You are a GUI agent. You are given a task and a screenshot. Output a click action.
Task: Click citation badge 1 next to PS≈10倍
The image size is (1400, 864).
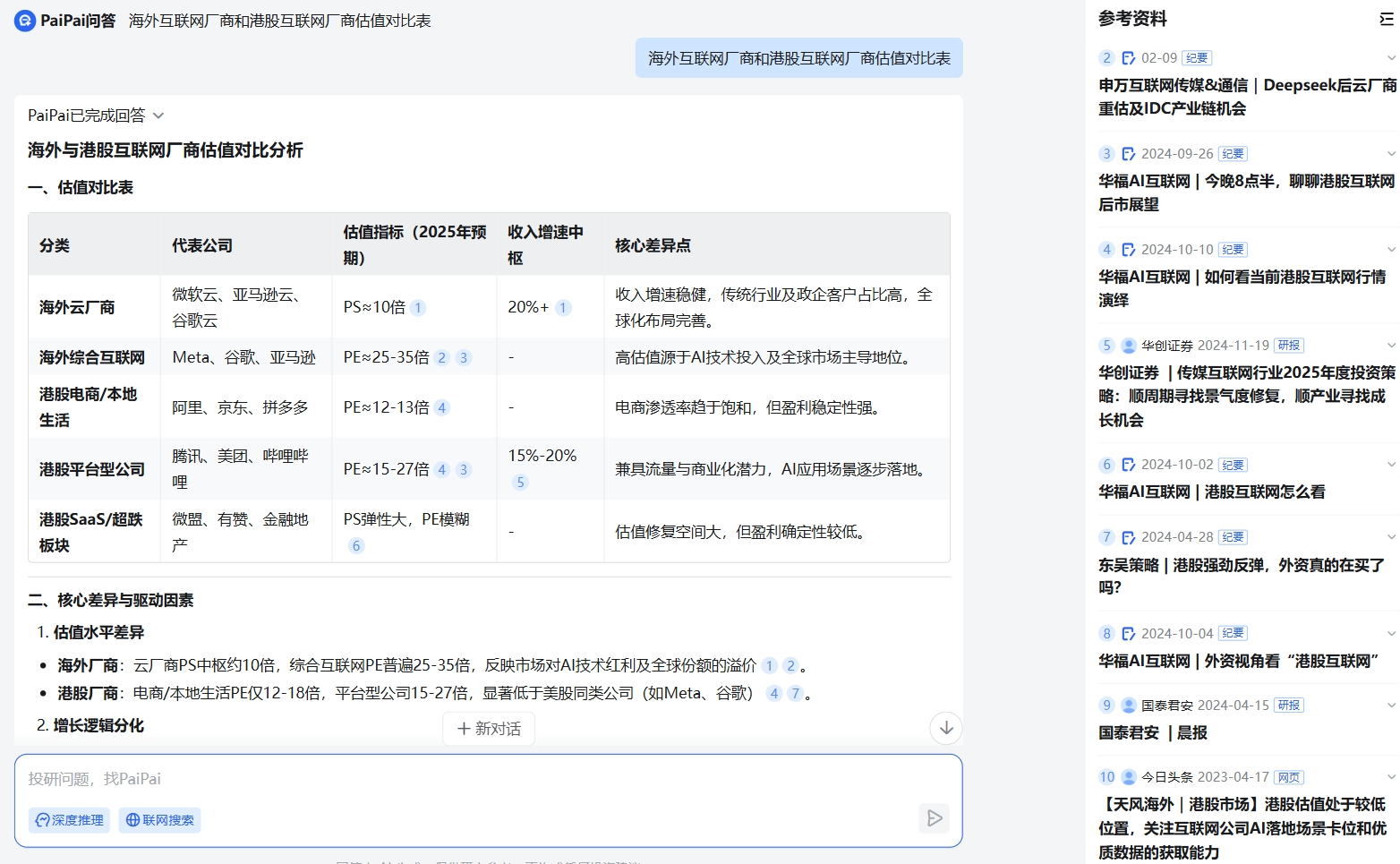[418, 308]
